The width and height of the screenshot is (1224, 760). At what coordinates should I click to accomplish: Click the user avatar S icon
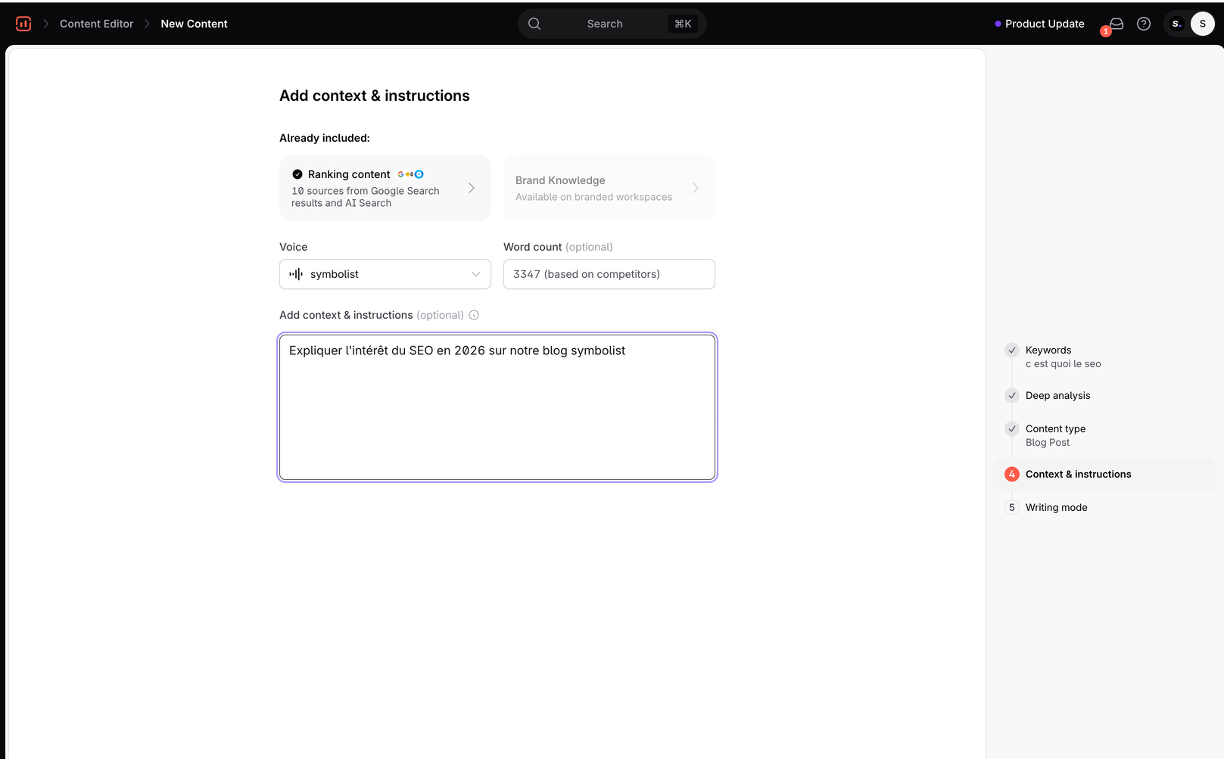pos(1202,24)
